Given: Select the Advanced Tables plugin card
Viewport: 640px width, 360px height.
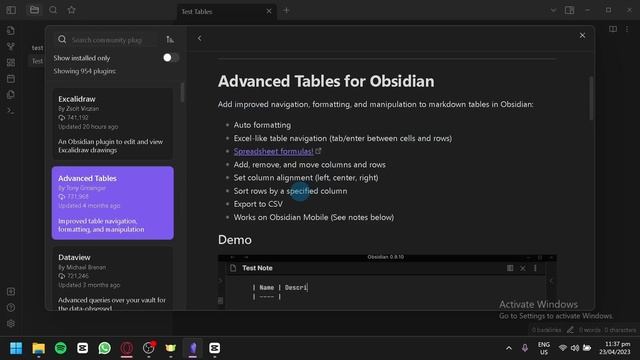Looking at the screenshot, I should pyautogui.click(x=112, y=203).
